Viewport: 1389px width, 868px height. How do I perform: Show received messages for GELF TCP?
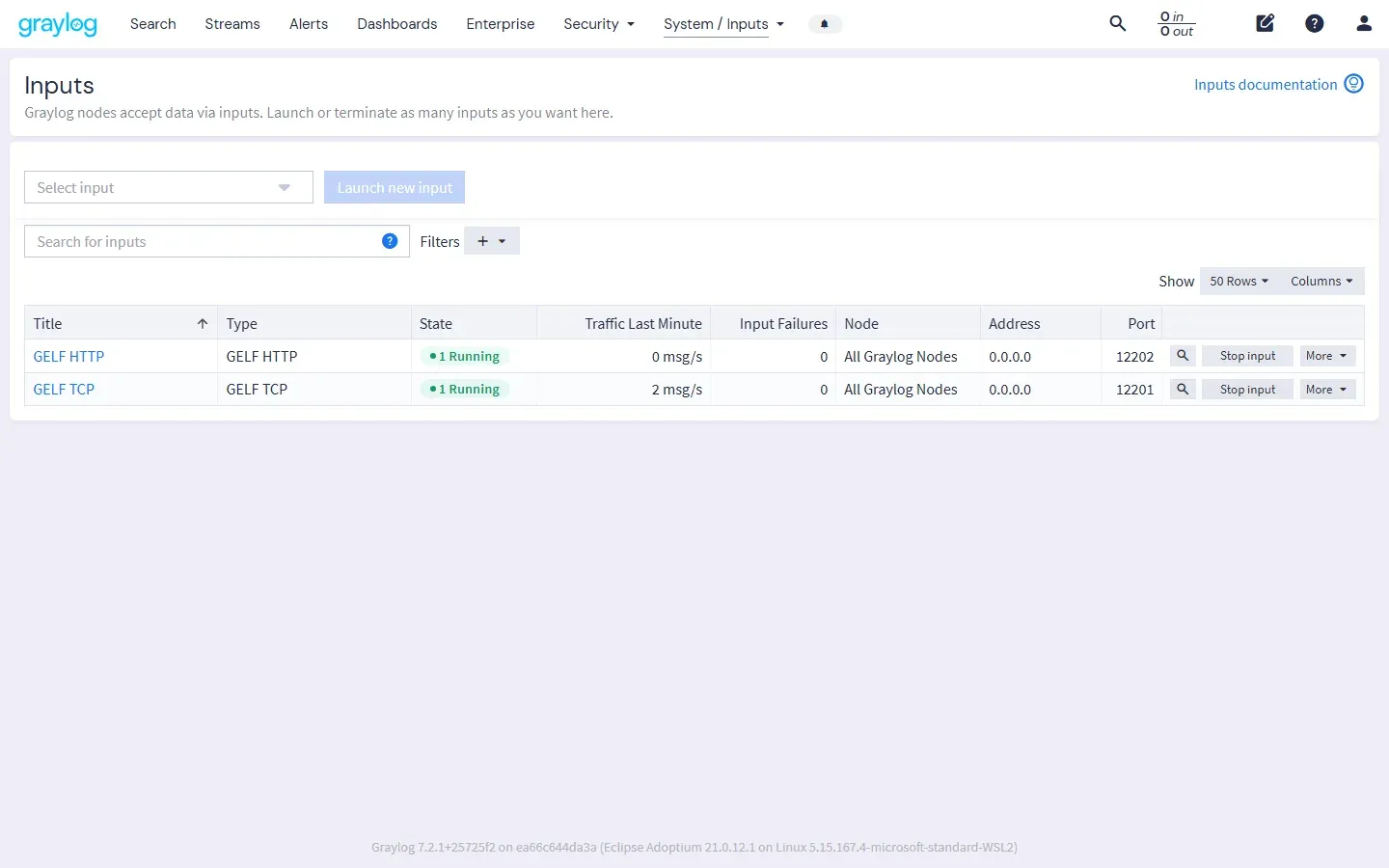point(1183,390)
